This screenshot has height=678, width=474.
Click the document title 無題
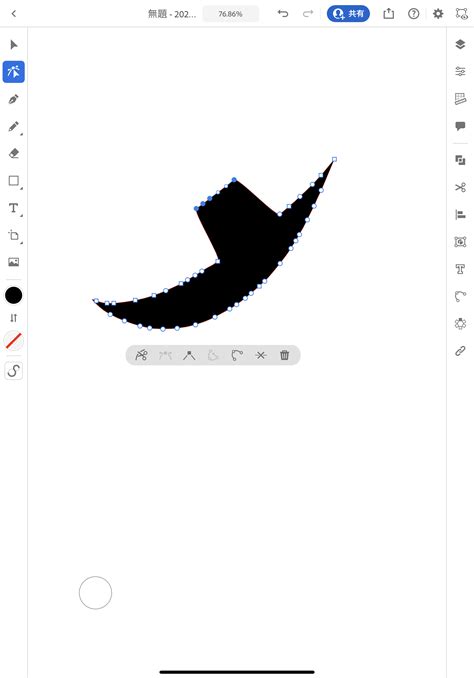click(172, 14)
